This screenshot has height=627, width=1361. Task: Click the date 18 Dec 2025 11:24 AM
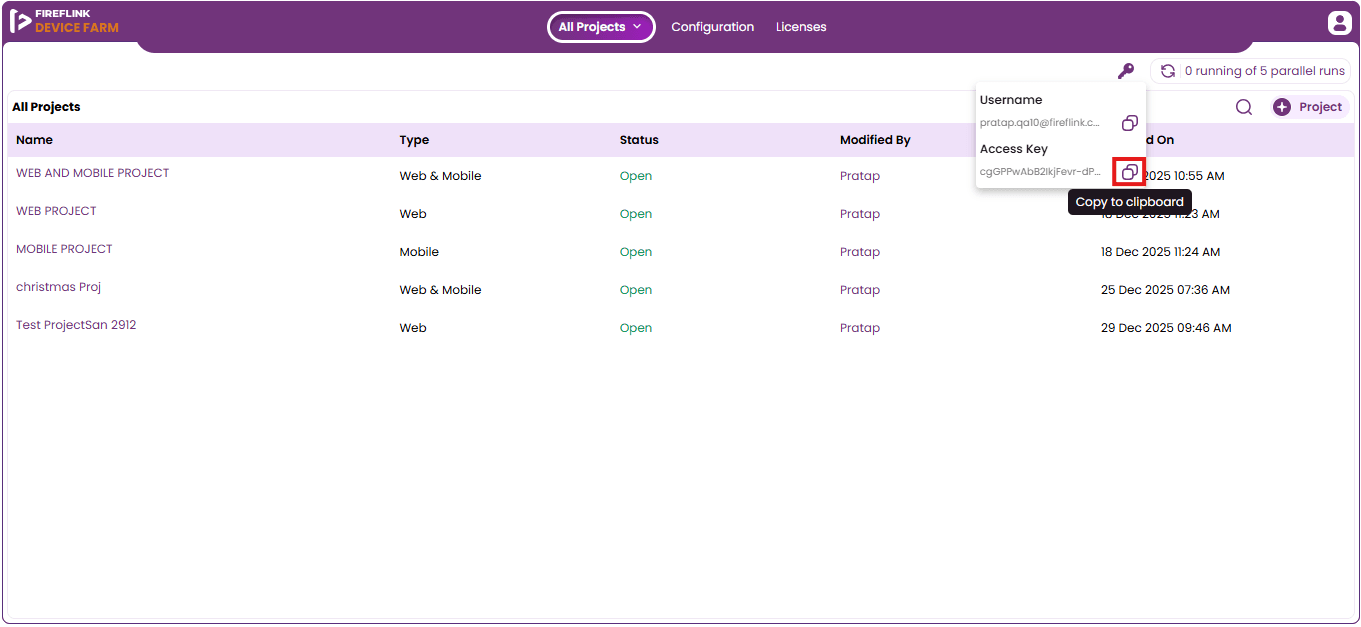[1161, 252]
